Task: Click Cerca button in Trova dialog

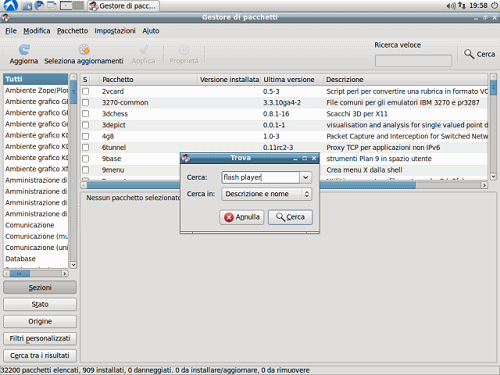Action: point(290,217)
